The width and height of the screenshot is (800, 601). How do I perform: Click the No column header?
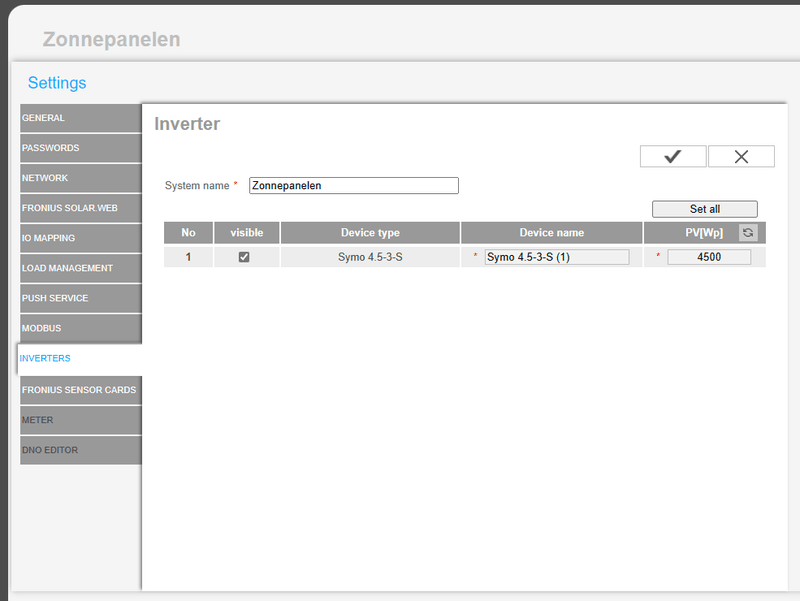tap(188, 233)
